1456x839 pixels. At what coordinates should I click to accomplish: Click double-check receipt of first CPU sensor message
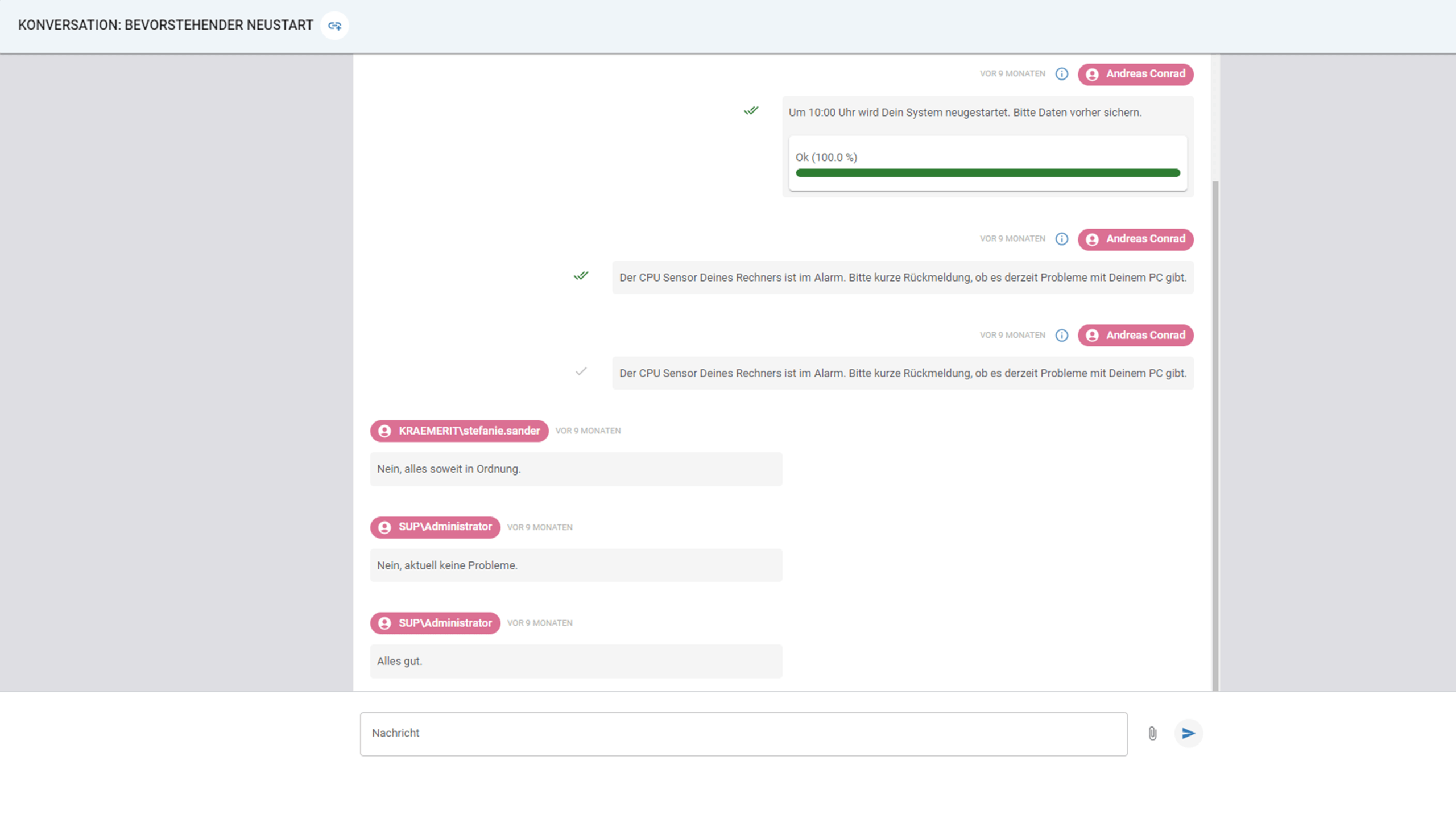581,275
